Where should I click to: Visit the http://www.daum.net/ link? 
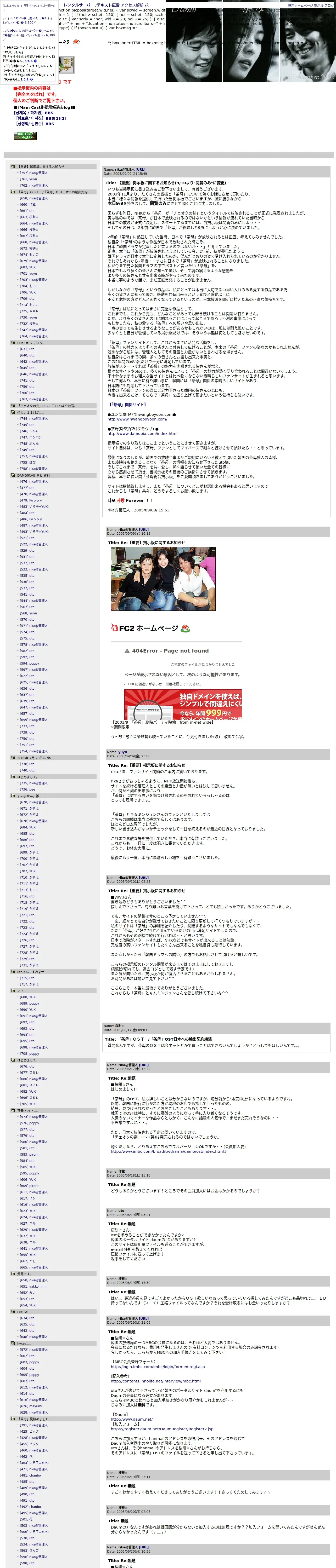point(131,1419)
